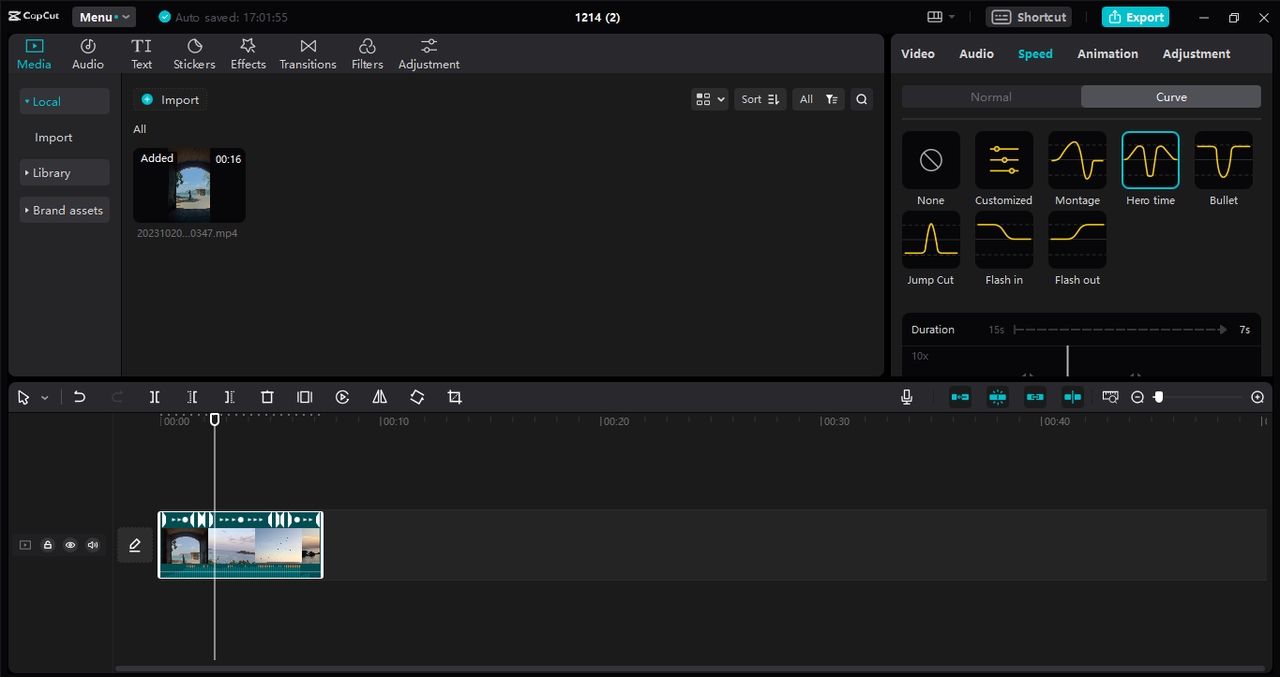Switch to the Speed tab
The image size is (1280, 677).
(1035, 54)
